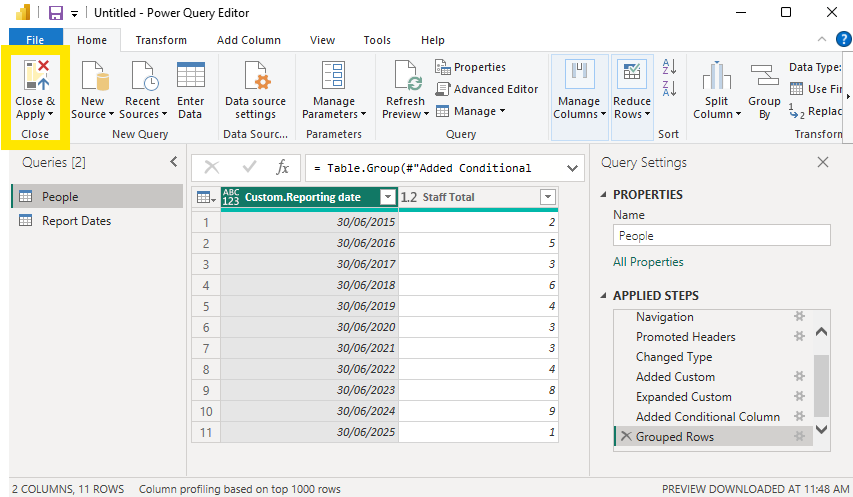The height and width of the screenshot is (497, 853).
Task: Click the Refresh Preview icon
Action: pos(408,75)
